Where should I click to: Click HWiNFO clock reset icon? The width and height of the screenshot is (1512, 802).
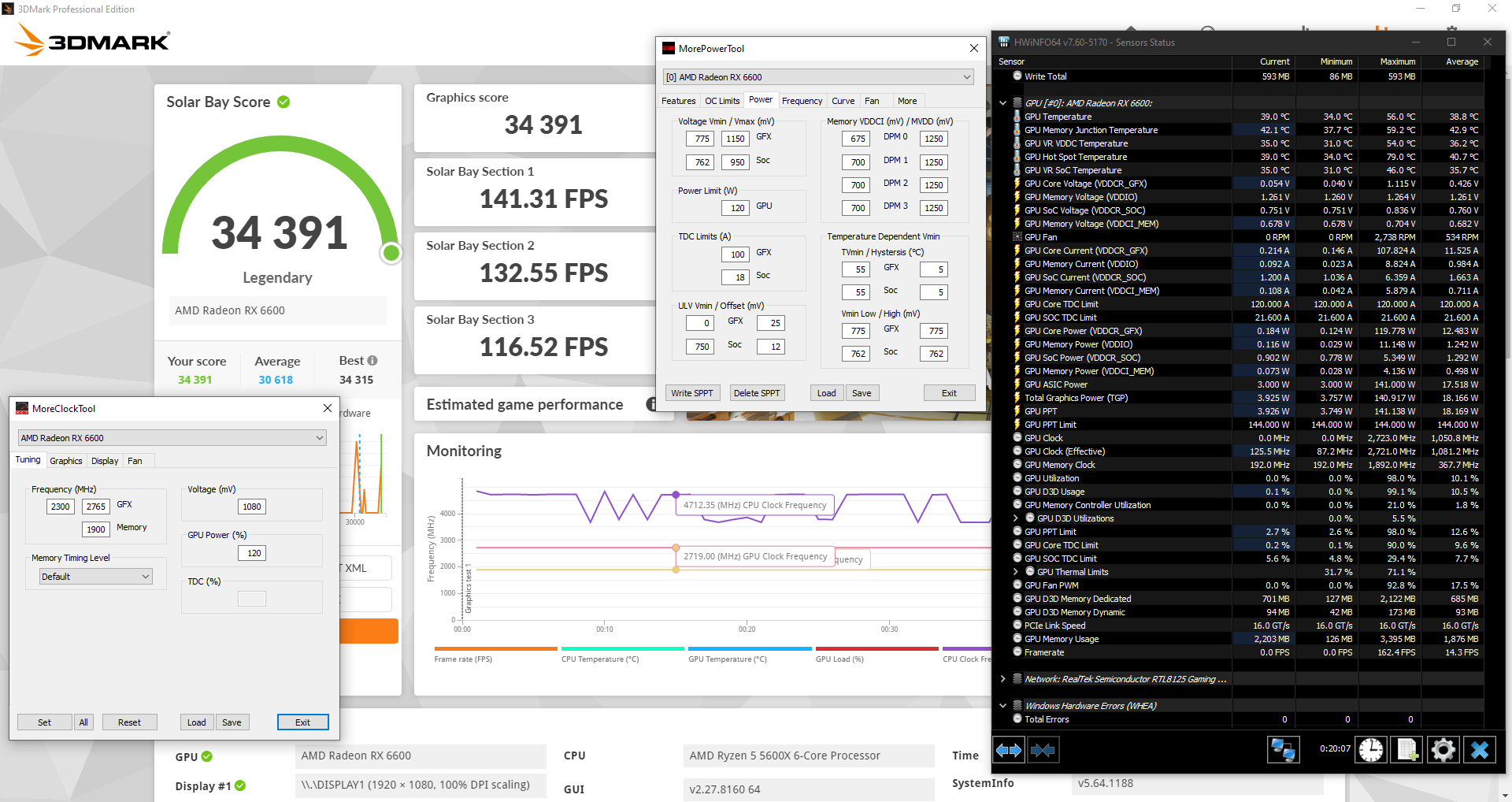pyautogui.click(x=1370, y=749)
